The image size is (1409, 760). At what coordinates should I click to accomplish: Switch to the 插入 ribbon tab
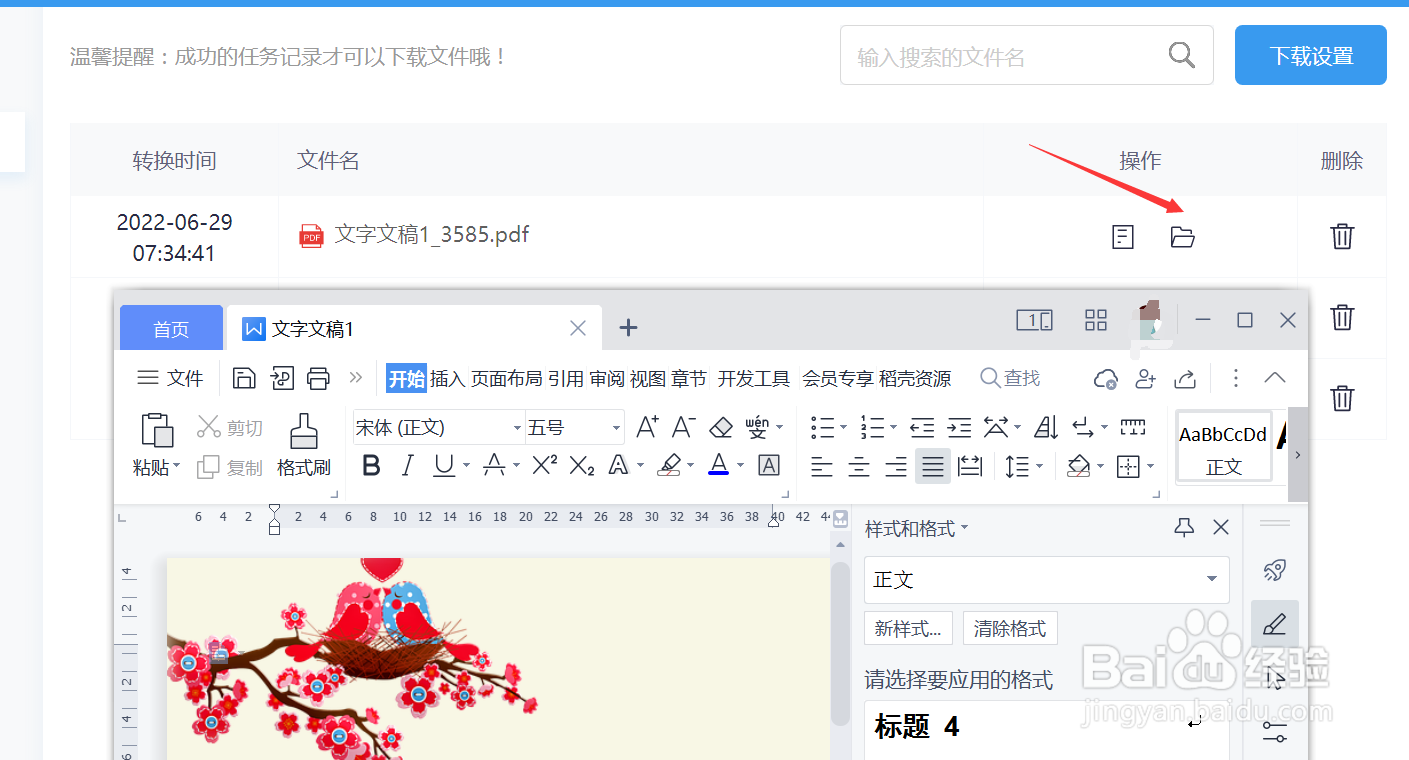447,378
